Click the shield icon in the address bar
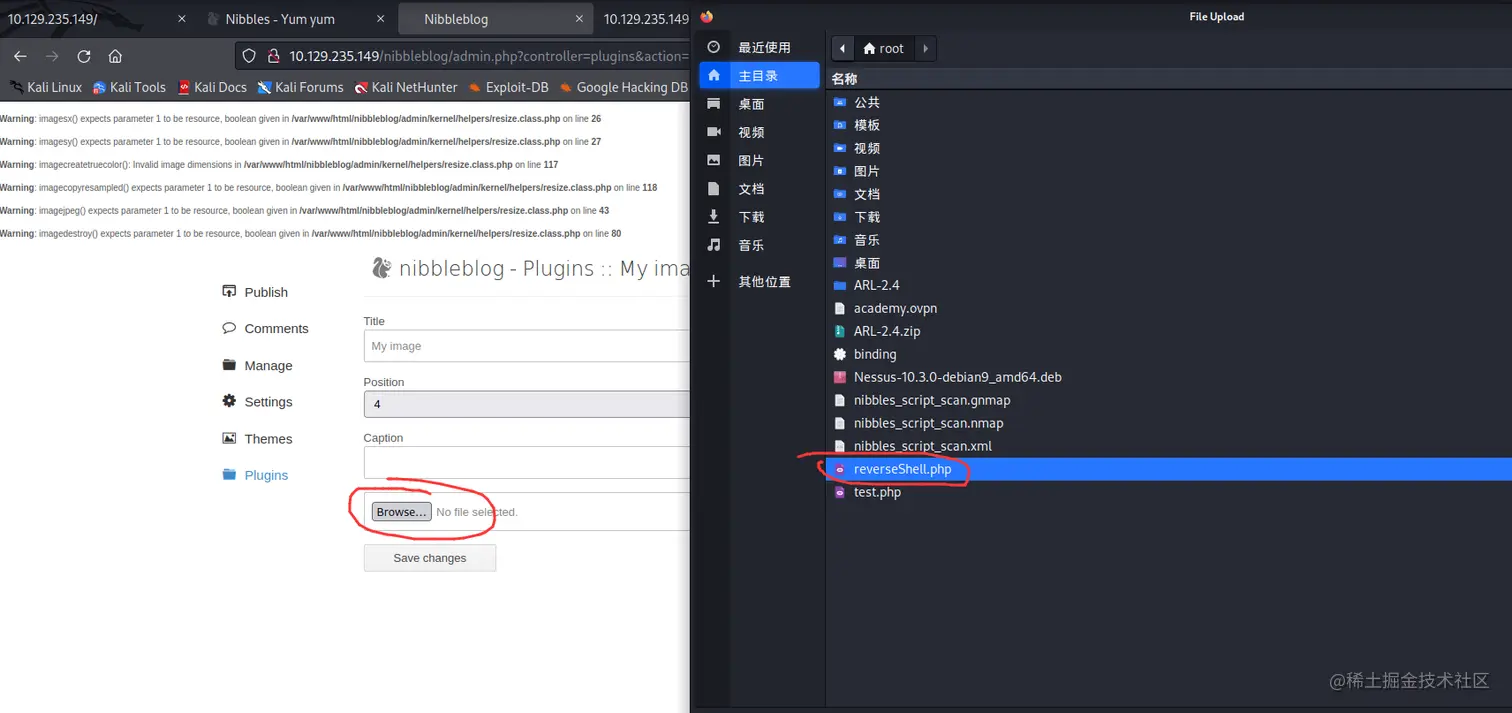 [x=250, y=56]
